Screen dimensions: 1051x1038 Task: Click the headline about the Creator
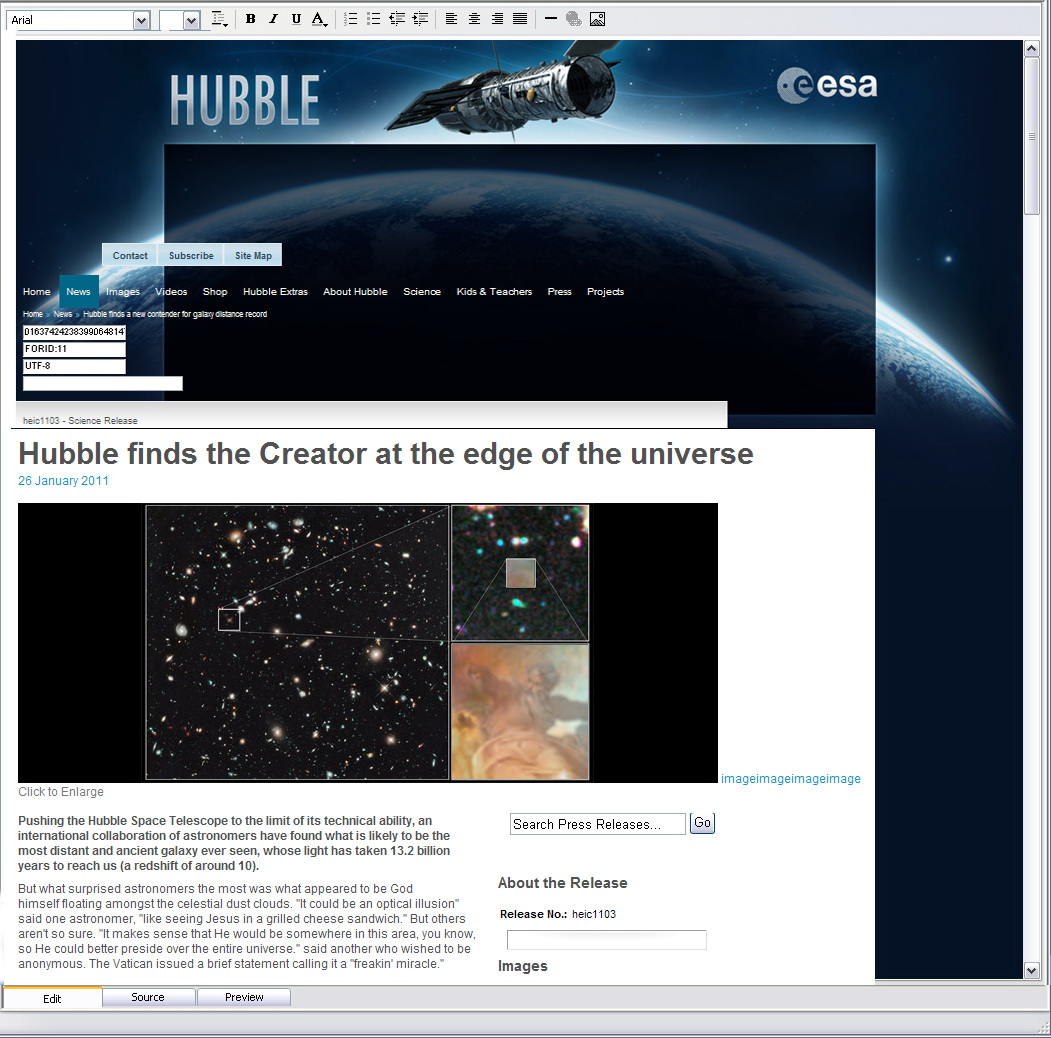[386, 454]
